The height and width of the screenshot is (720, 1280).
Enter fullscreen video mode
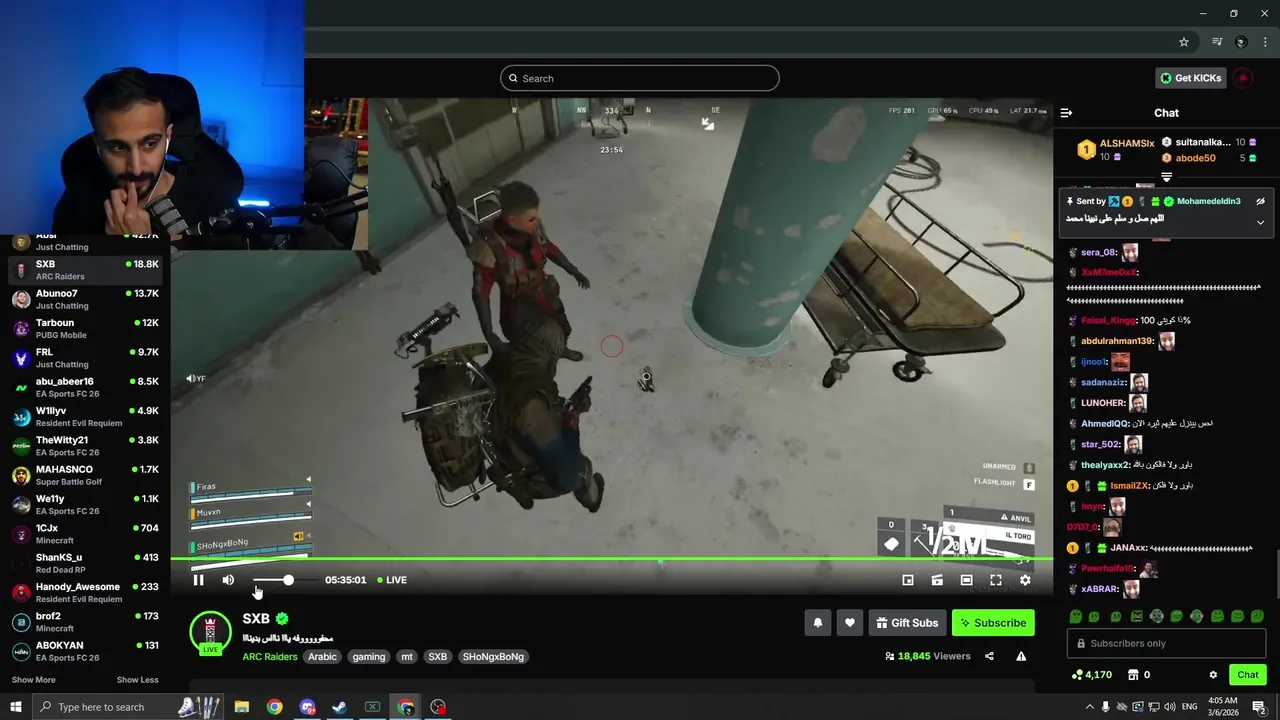click(996, 580)
